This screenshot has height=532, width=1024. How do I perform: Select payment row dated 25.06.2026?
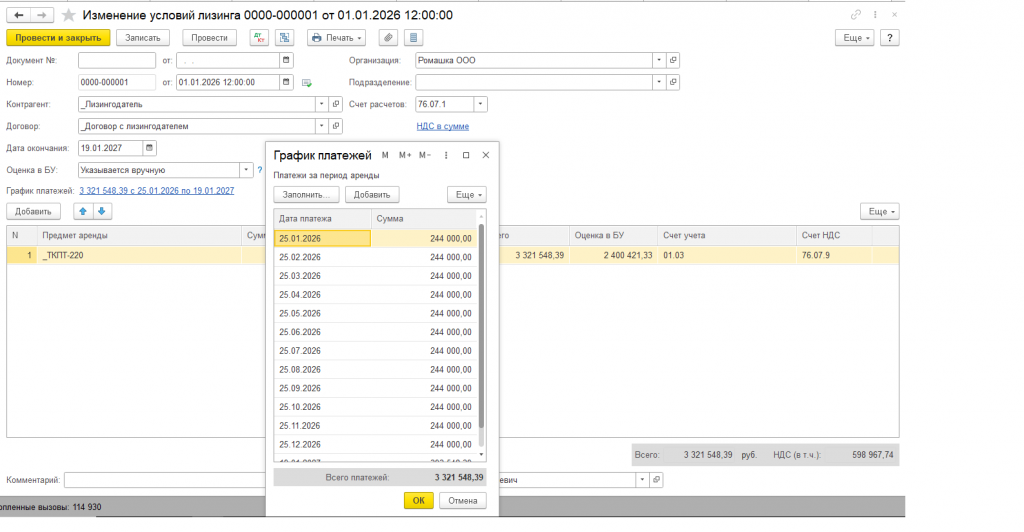(376, 332)
